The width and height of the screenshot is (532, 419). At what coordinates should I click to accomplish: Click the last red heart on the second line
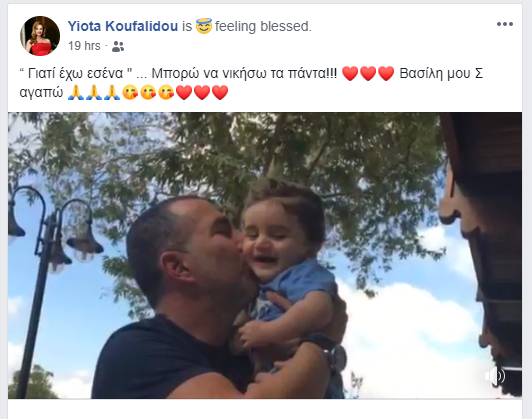coord(220,93)
